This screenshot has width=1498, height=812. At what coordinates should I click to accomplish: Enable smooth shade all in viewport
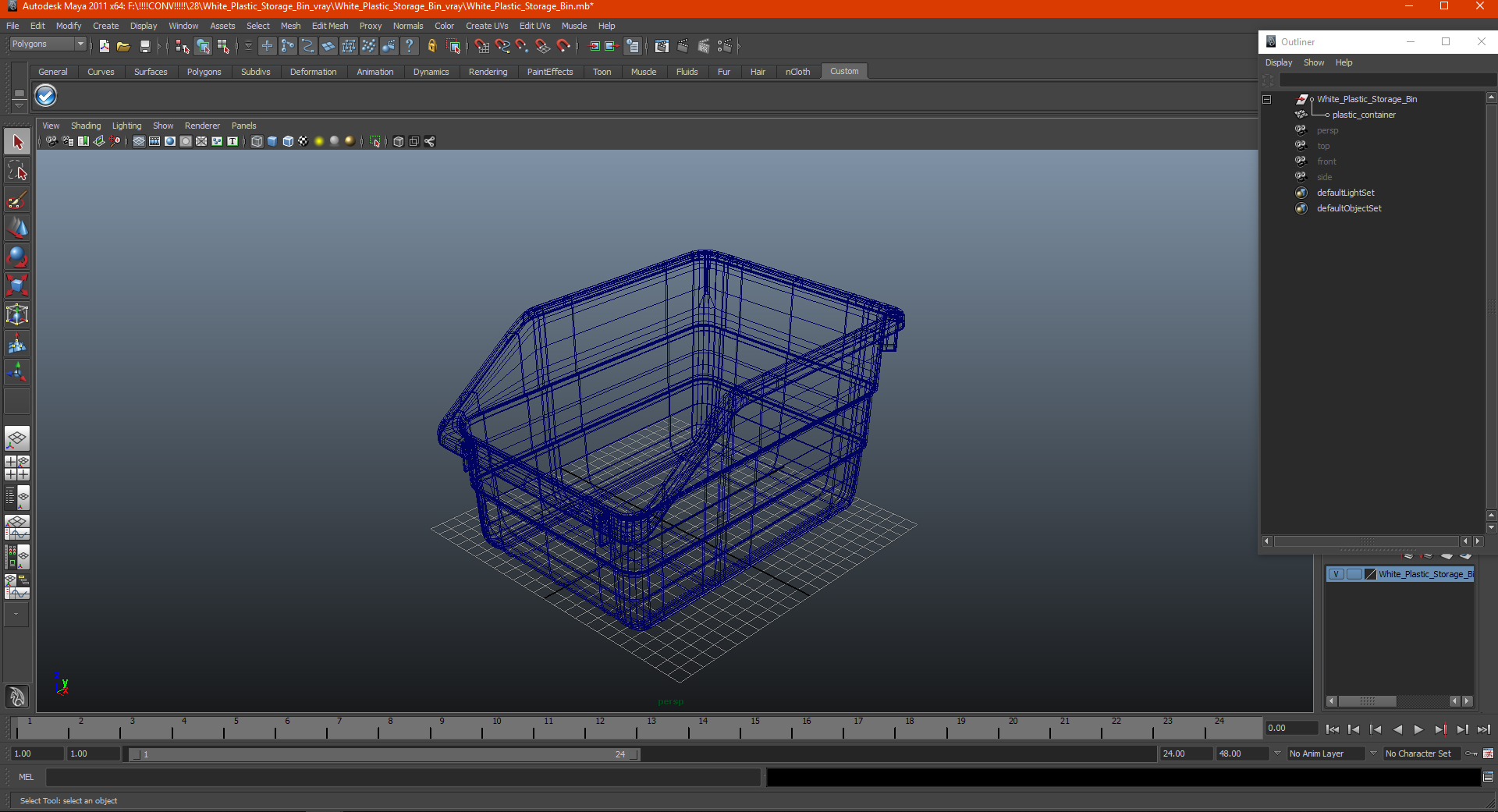(272, 141)
